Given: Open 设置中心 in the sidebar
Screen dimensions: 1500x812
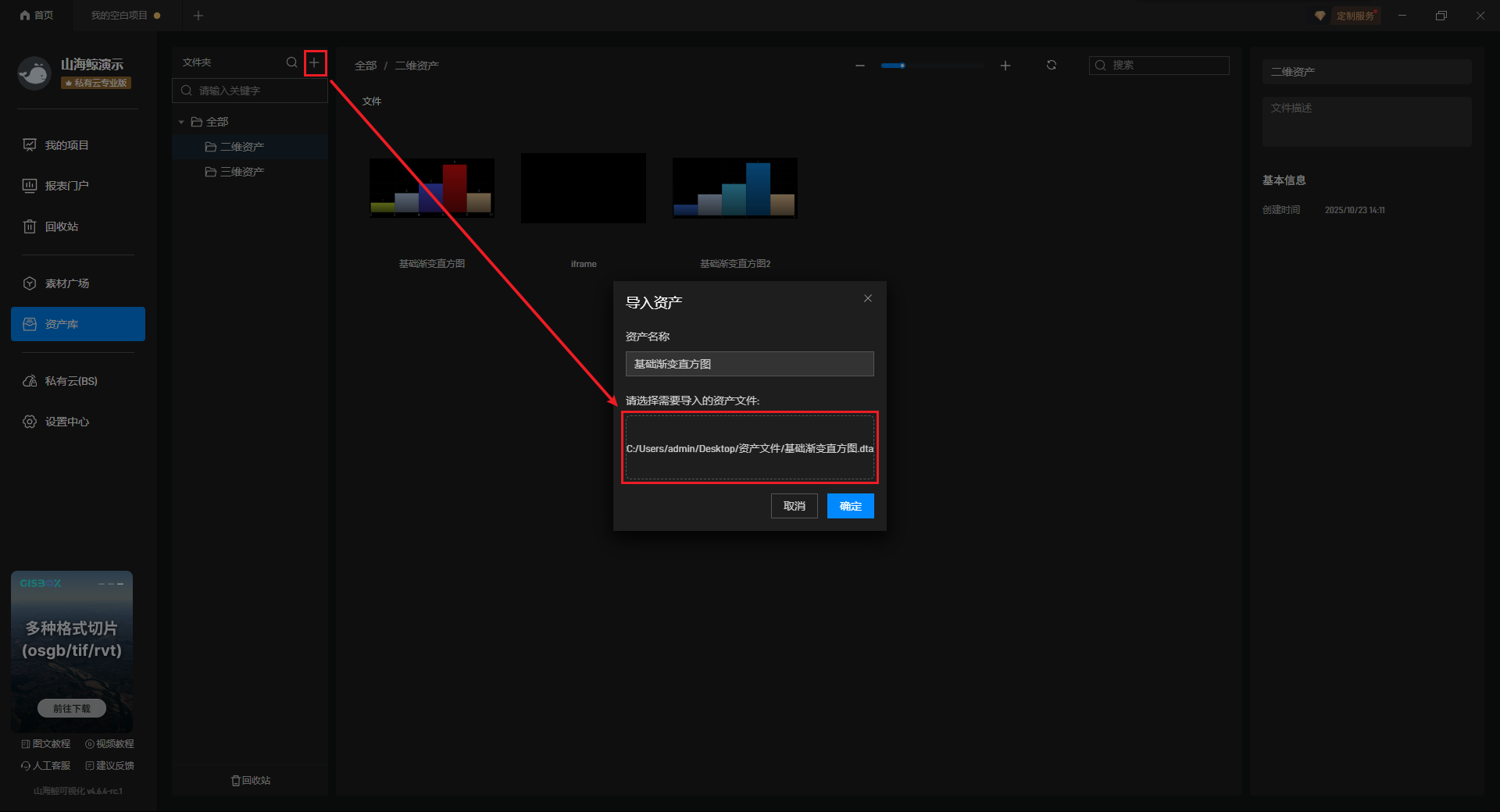Looking at the screenshot, I should pyautogui.click(x=78, y=422).
